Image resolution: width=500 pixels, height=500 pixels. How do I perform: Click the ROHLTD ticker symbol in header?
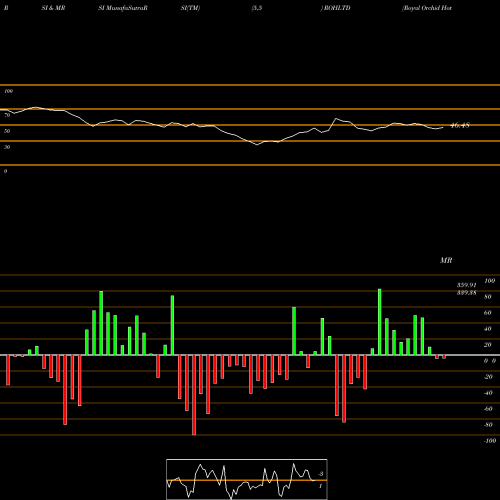point(337,8)
